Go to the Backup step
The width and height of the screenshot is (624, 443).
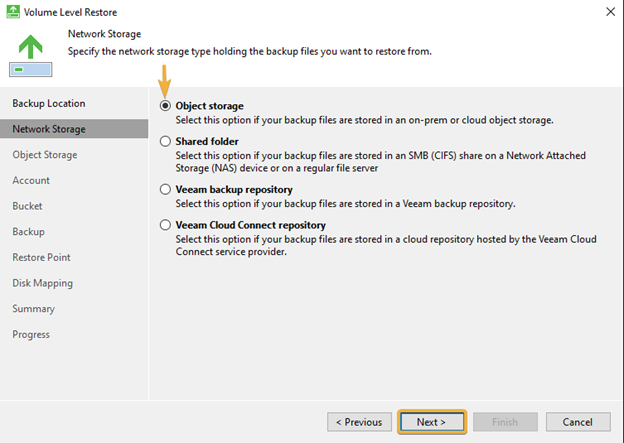28,232
